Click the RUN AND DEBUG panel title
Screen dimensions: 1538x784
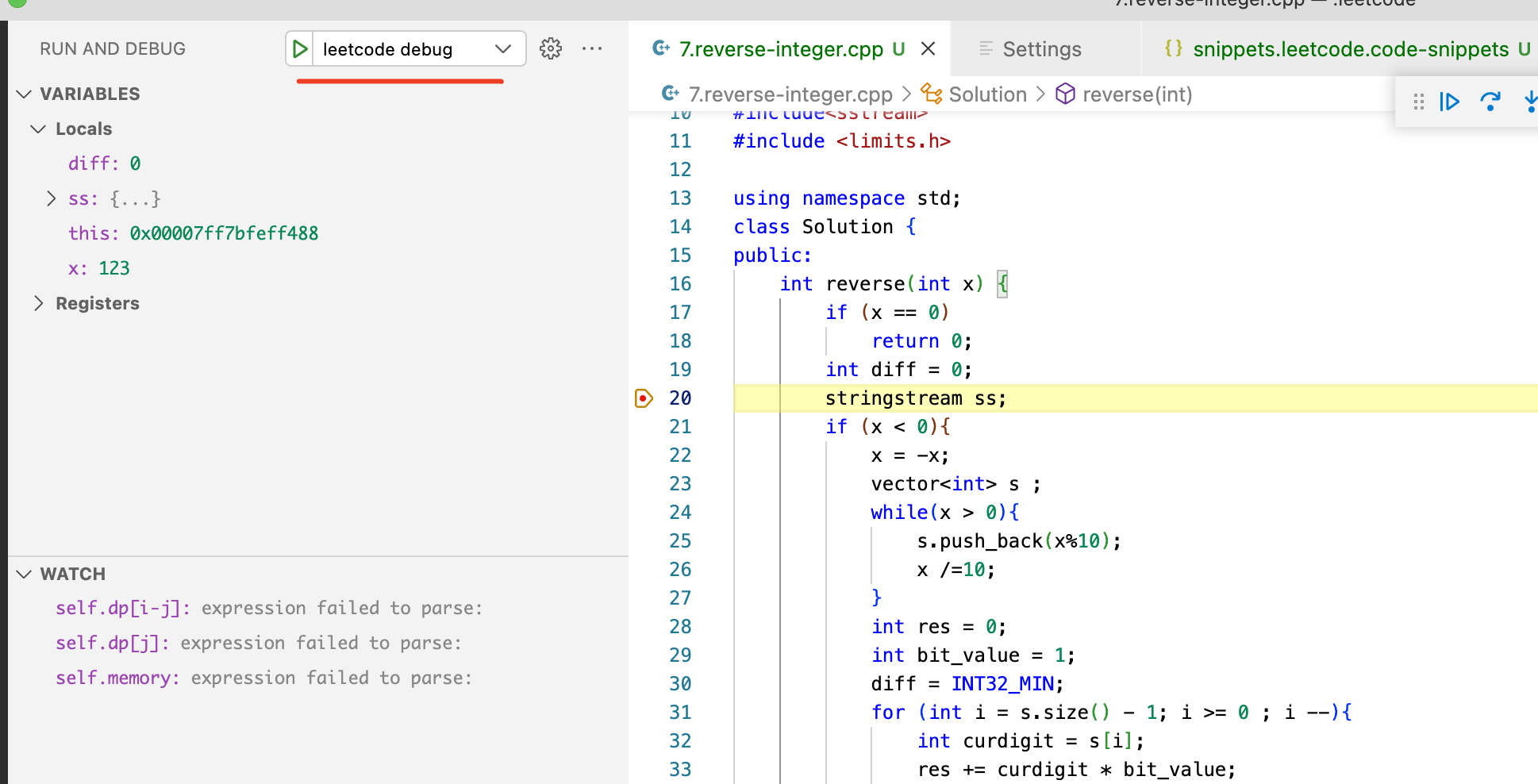click(113, 49)
